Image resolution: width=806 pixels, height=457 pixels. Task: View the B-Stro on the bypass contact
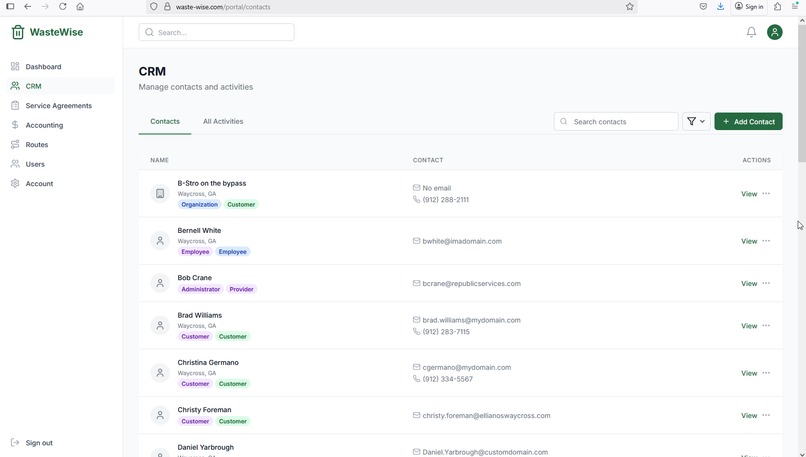click(x=749, y=194)
